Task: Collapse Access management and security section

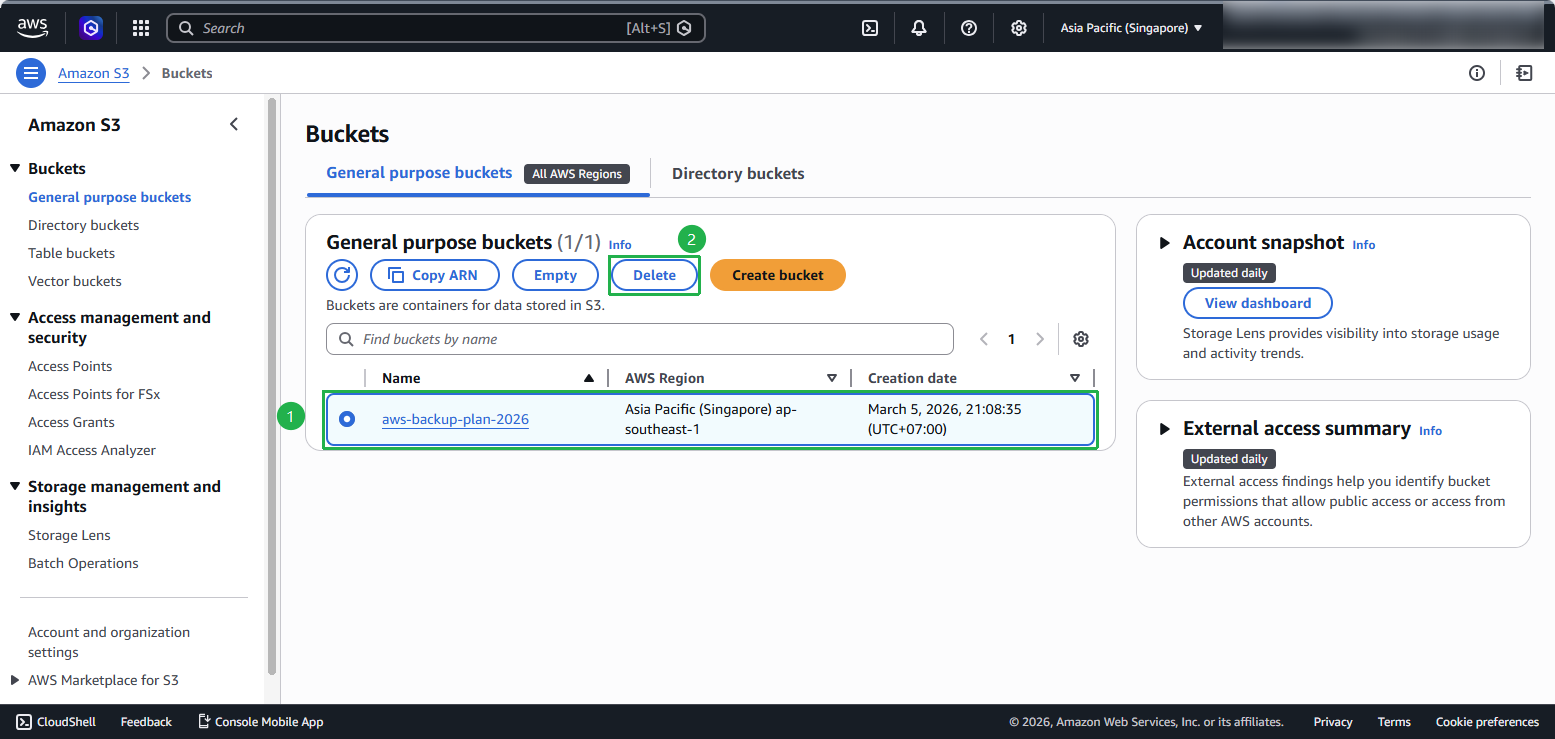Action: click(x=15, y=317)
